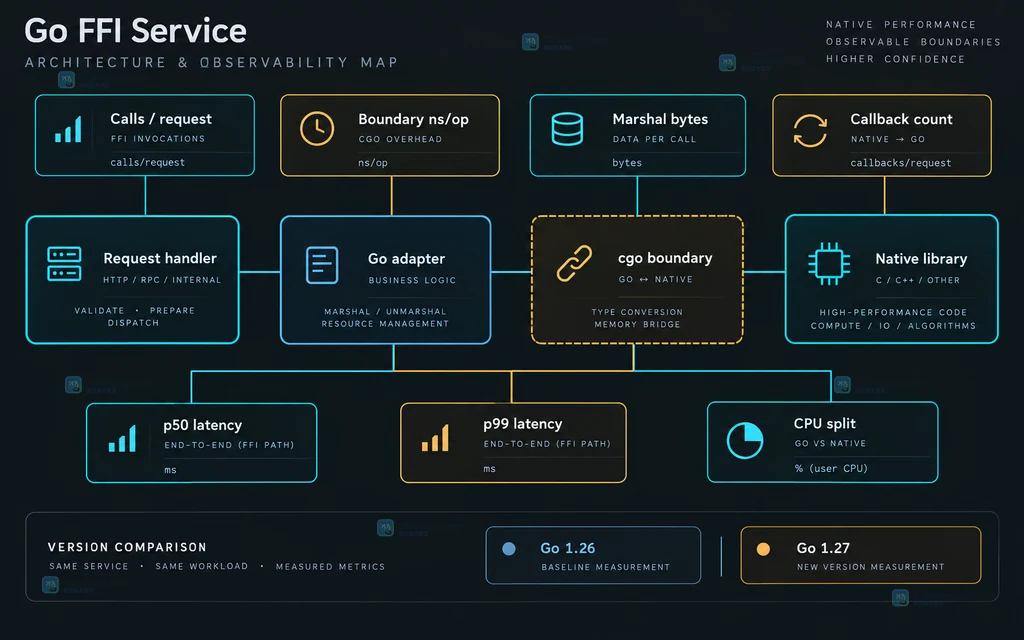Click the 'BUSINESS LOGIC' label
This screenshot has width=1024, height=640.
(412, 280)
